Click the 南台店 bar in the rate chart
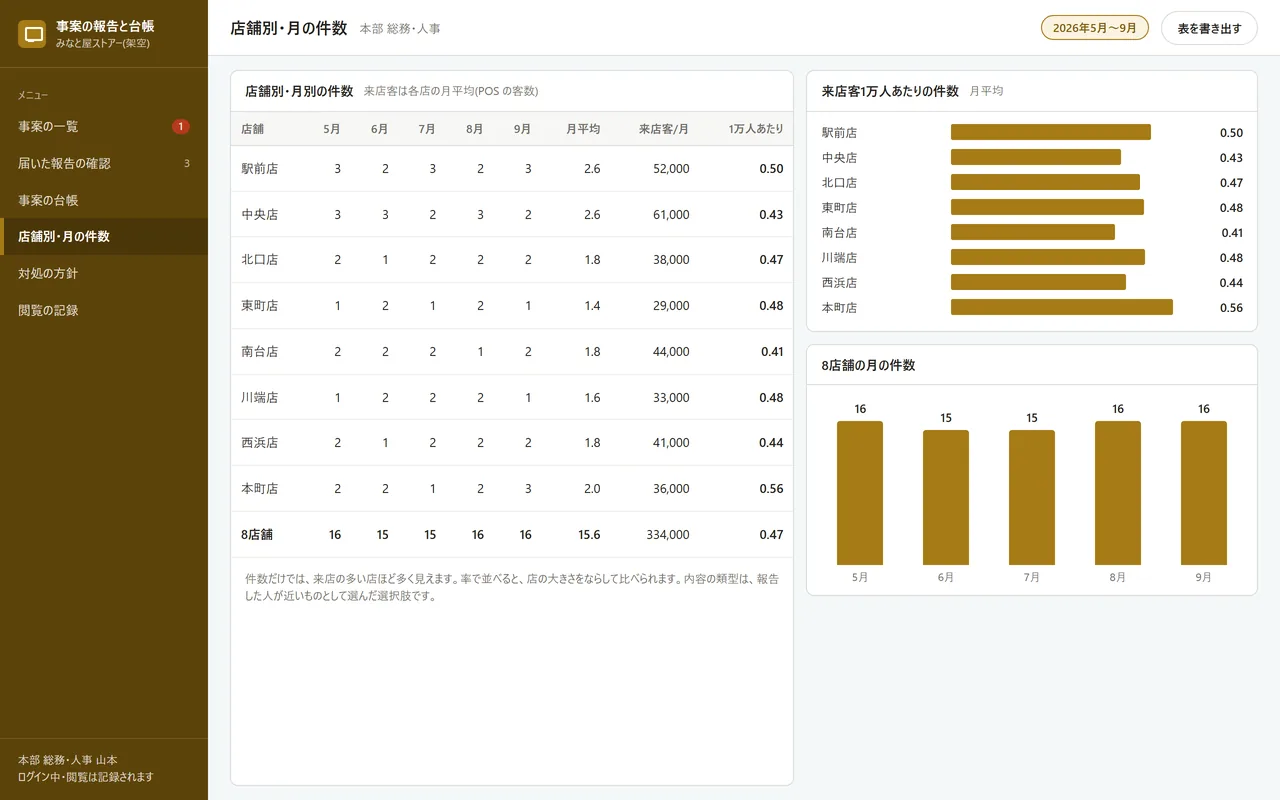Image resolution: width=1280 pixels, height=800 pixels. [x=1033, y=232]
